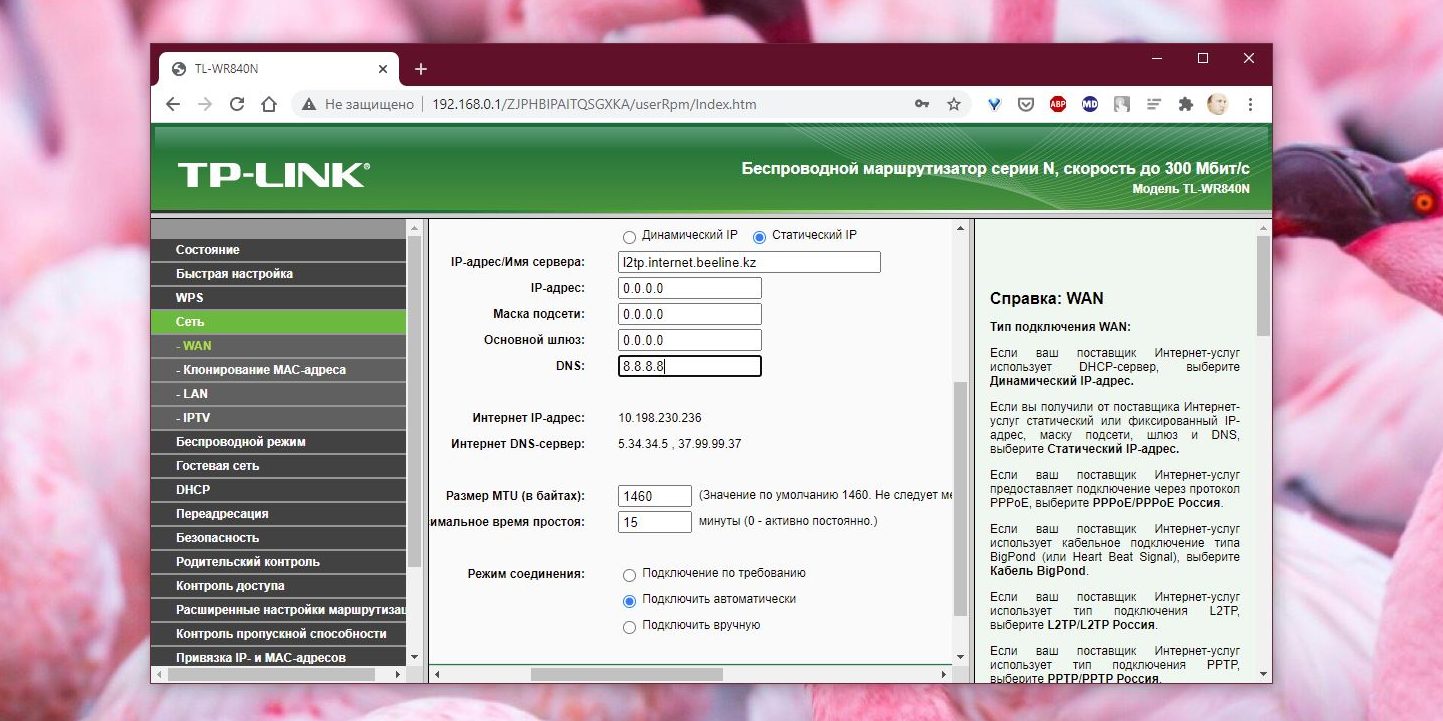
Task: Click the Основной шлюз input field
Action: pyautogui.click(x=690, y=340)
